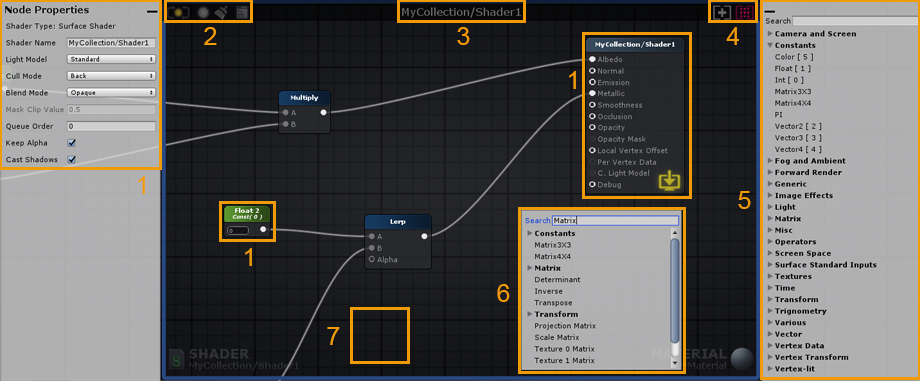Click the grey circle update button in toolbar
This screenshot has height=381, width=920.
tap(203, 12)
